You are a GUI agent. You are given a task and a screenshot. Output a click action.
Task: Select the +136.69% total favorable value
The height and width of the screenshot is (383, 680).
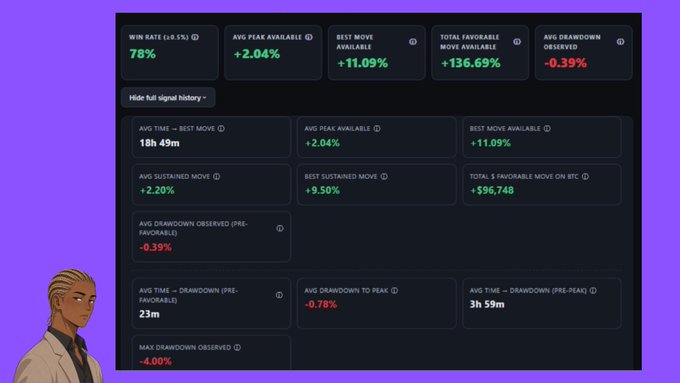(x=471, y=63)
